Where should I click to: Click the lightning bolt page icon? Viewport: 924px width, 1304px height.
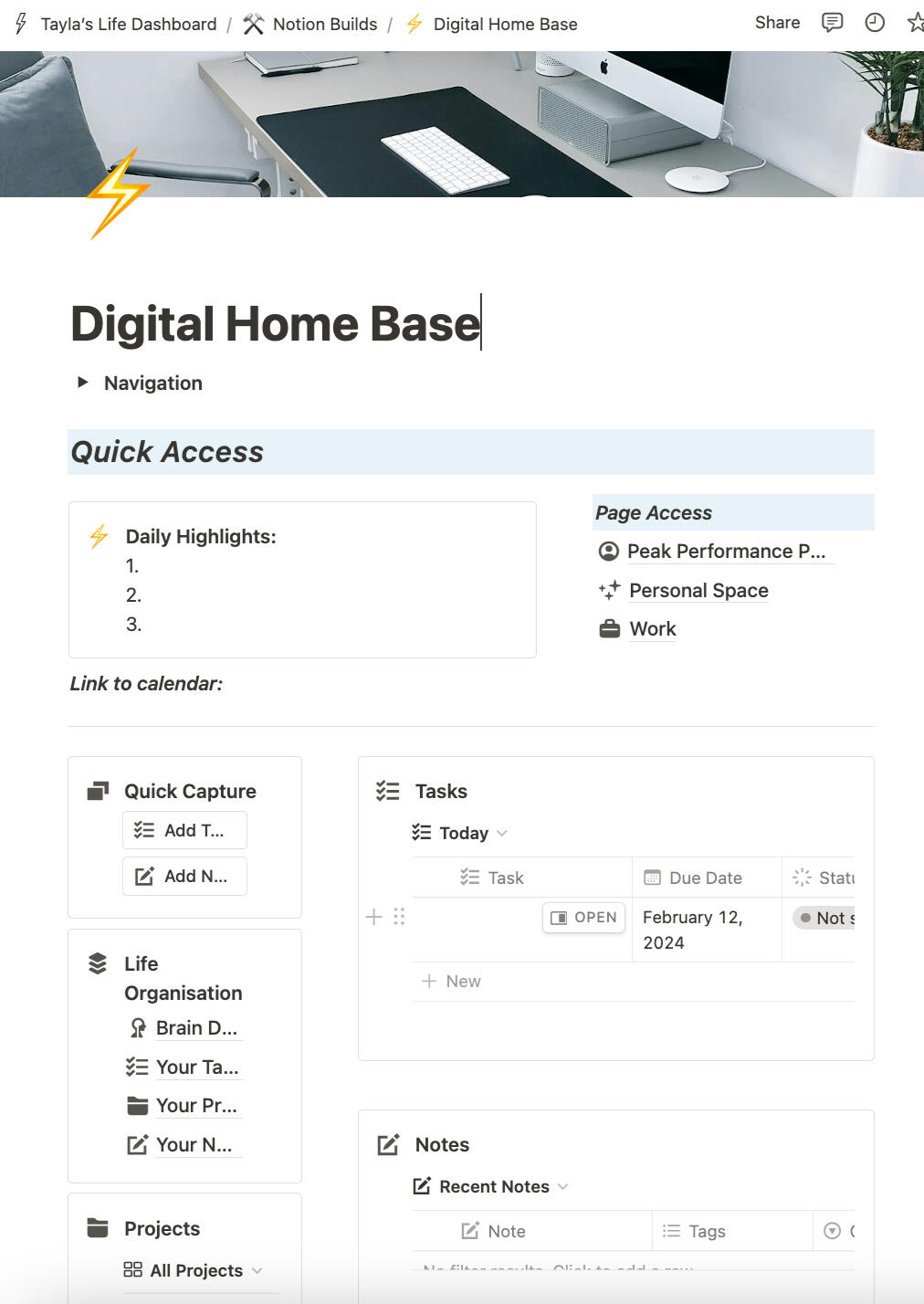[x=118, y=194]
